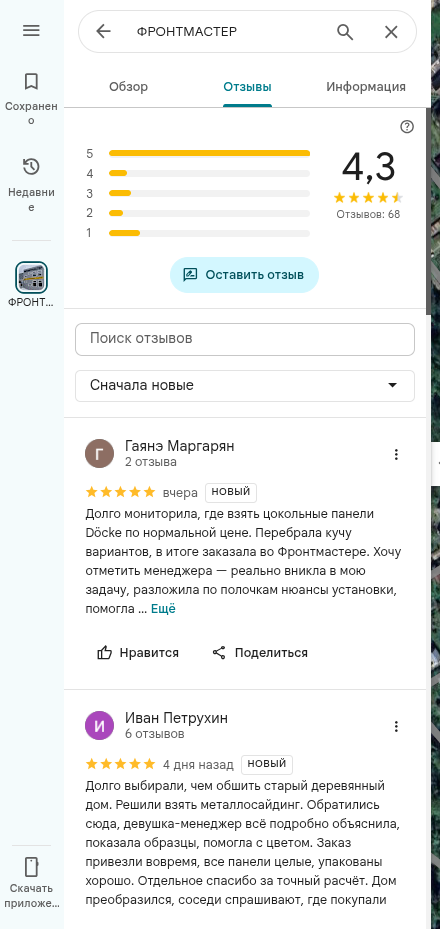
Task: Open Недавние recent history
Action: [31, 184]
